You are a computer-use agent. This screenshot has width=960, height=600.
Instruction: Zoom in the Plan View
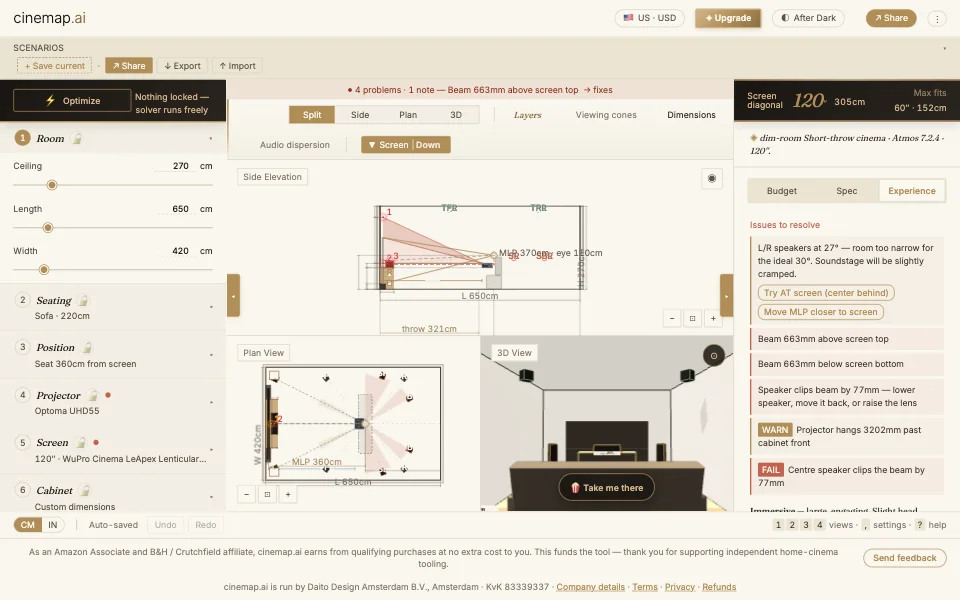coord(288,494)
